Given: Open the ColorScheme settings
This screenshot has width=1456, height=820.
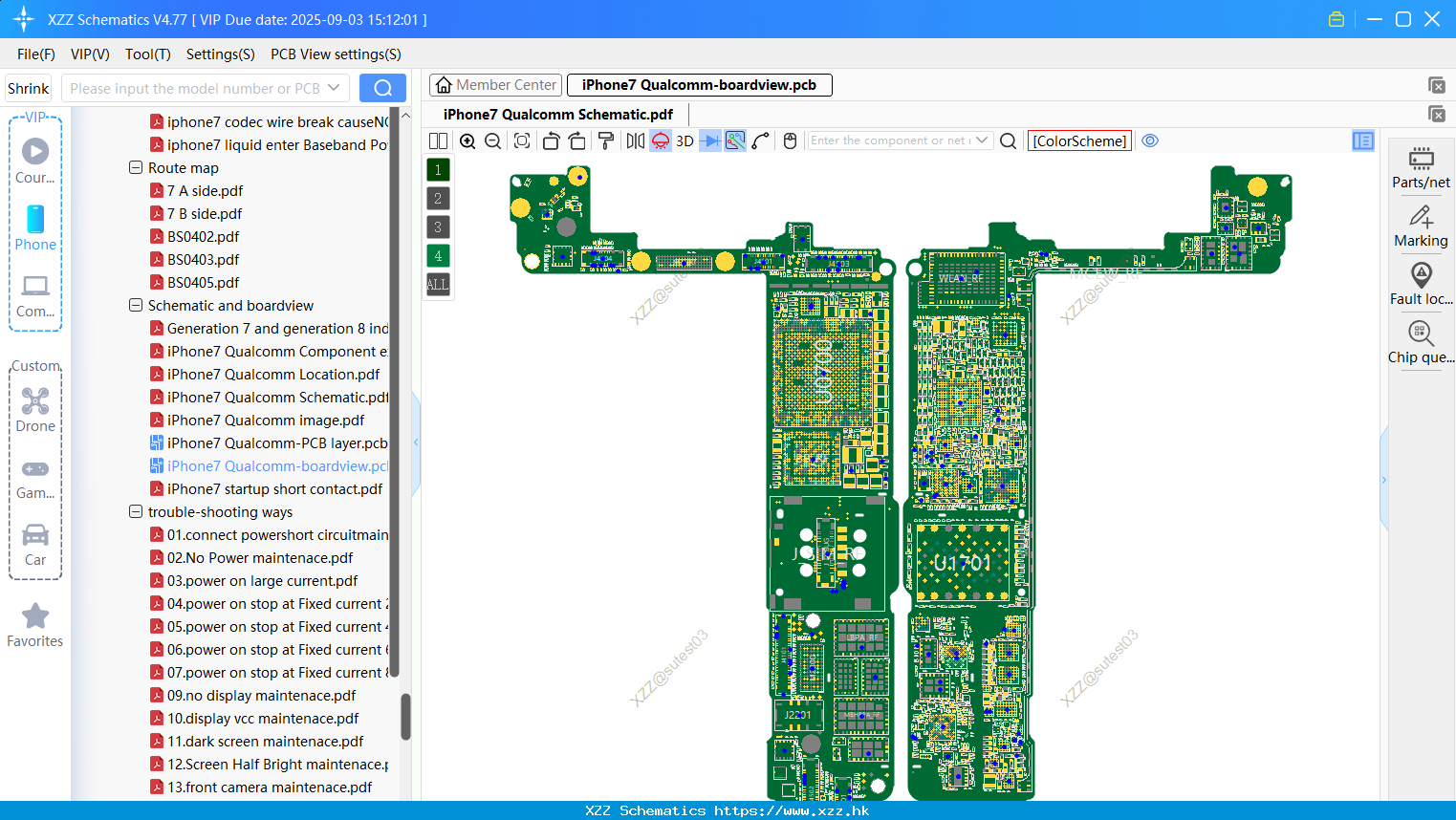Looking at the screenshot, I should (x=1079, y=140).
